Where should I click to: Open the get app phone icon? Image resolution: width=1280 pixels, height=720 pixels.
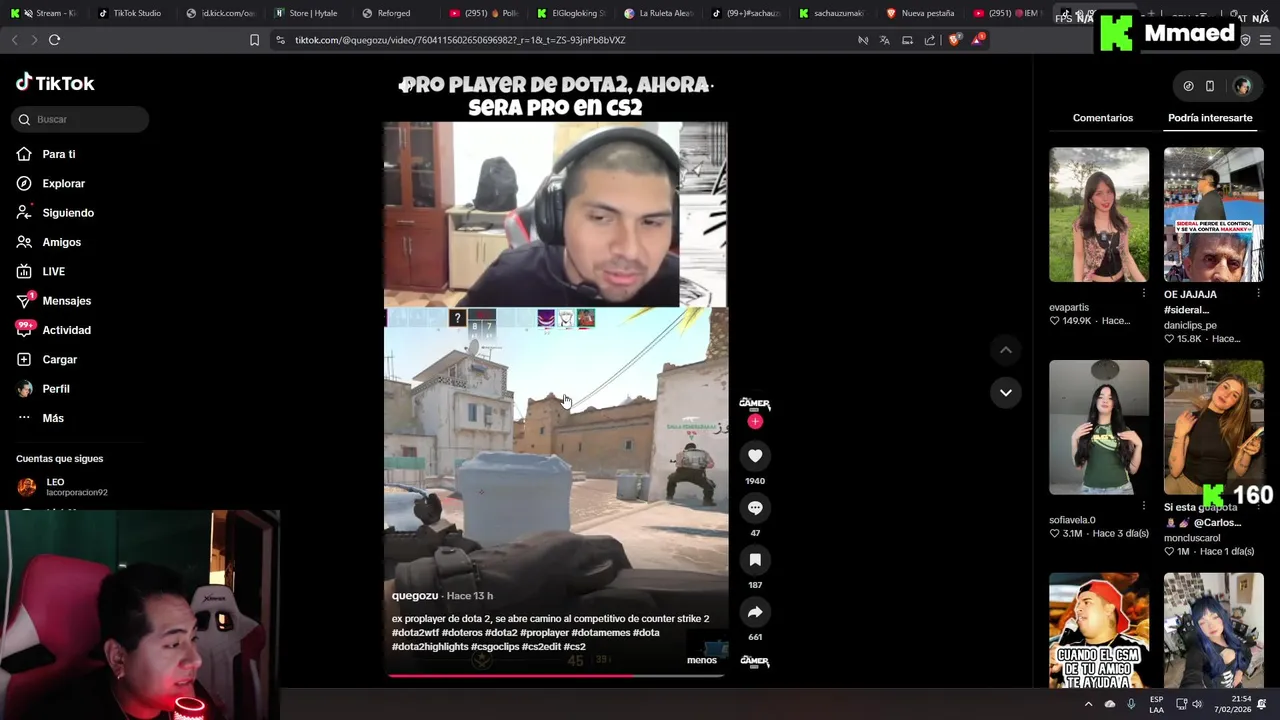pos(1210,86)
